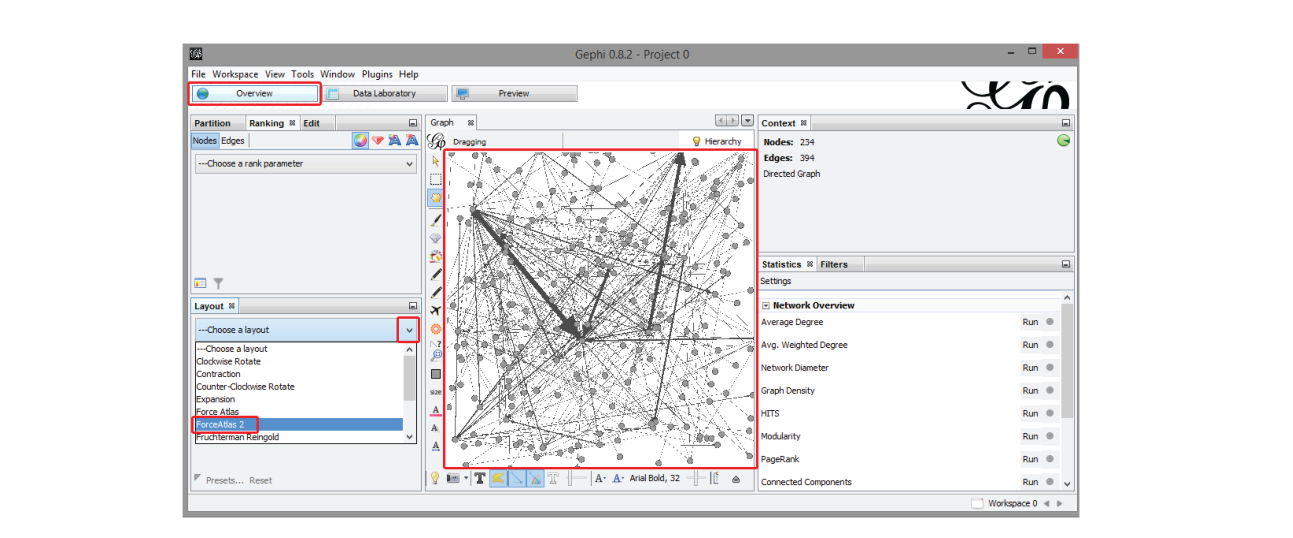This screenshot has width=1293, height=538.
Task: Open the Plugins menu
Action: [377, 74]
